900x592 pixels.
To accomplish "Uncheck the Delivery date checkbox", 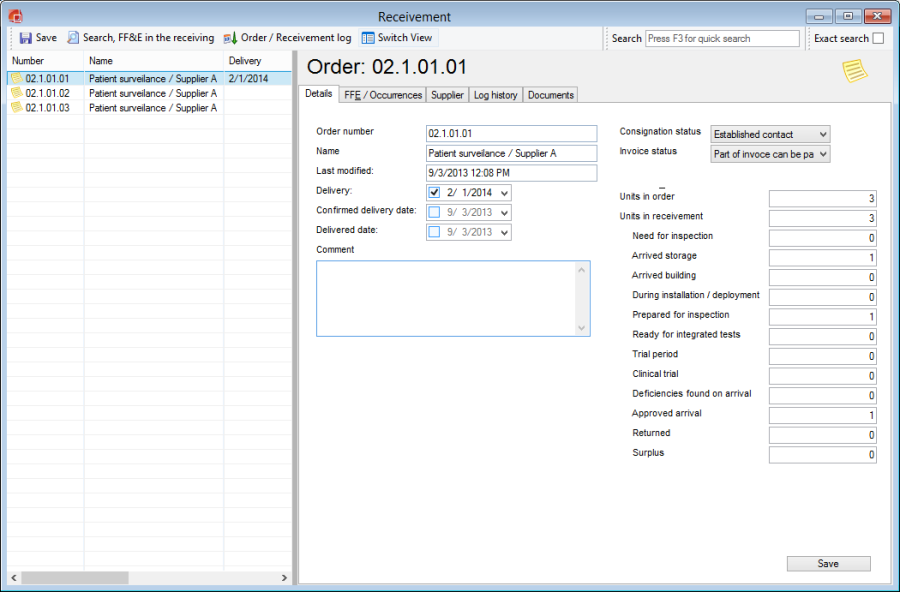I will point(434,192).
